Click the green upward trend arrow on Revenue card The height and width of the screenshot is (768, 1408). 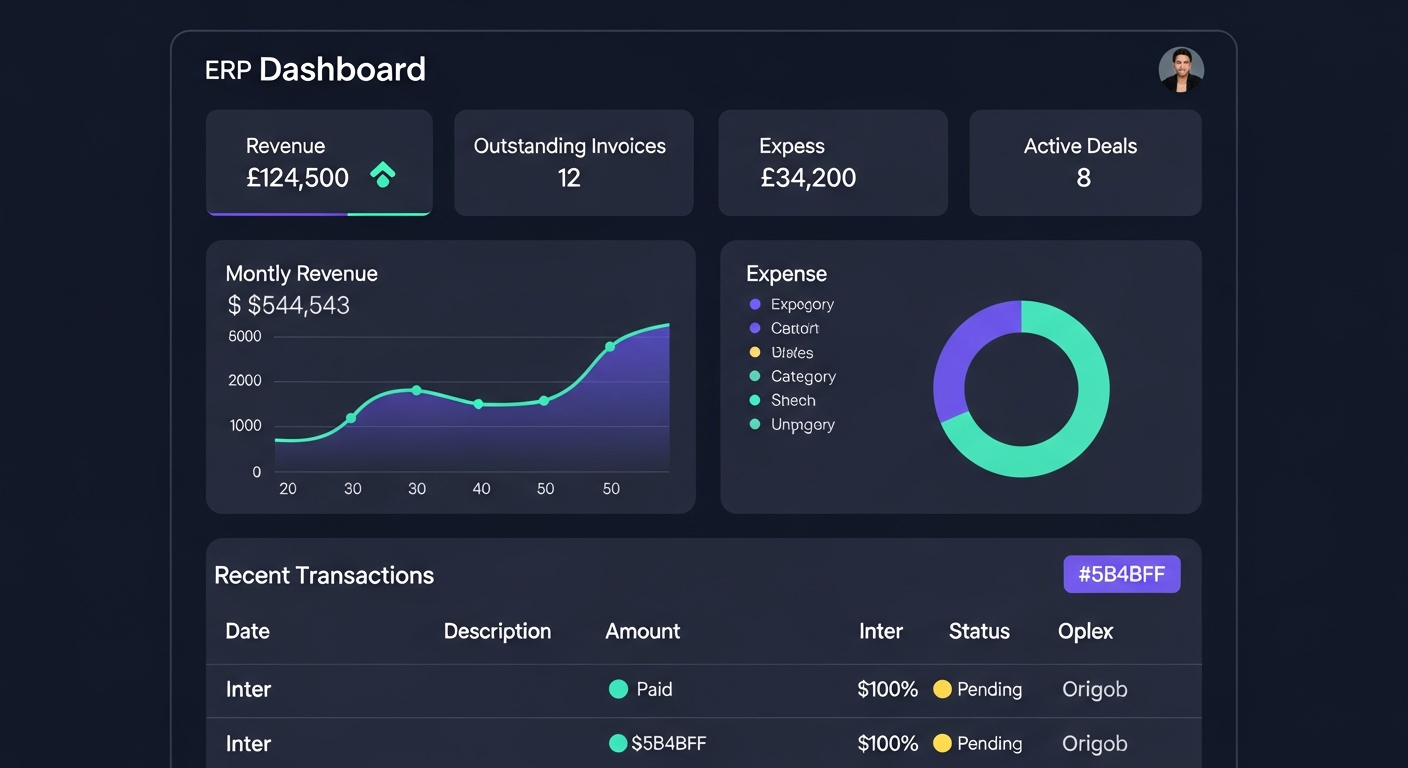(x=383, y=174)
